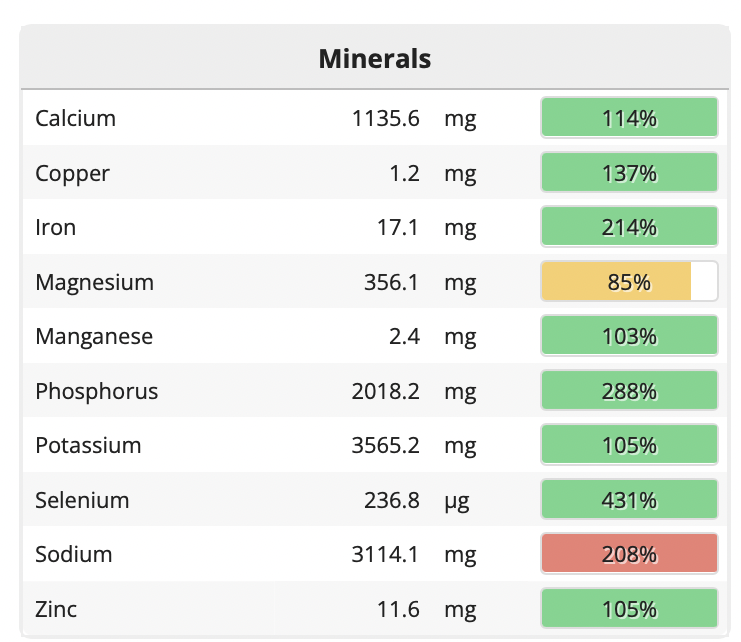Click the Minerals section header

[x=375, y=59]
